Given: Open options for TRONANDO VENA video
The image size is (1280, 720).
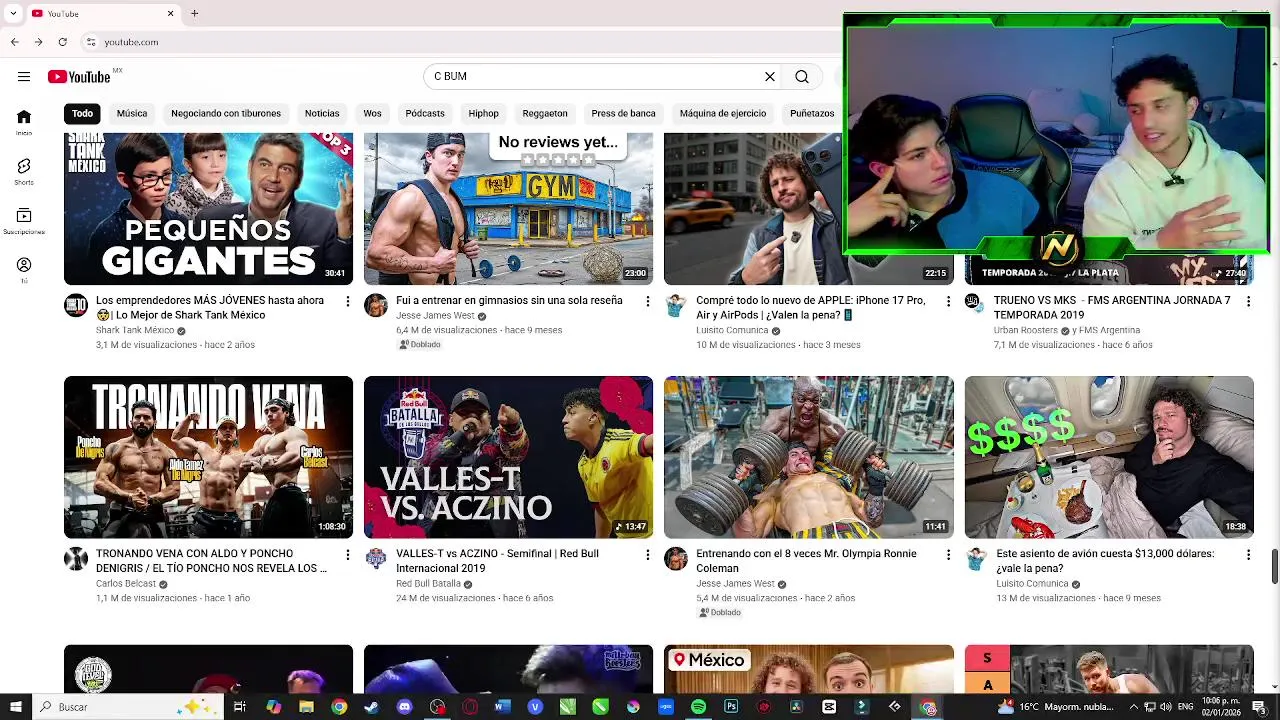Looking at the screenshot, I should coord(348,554).
